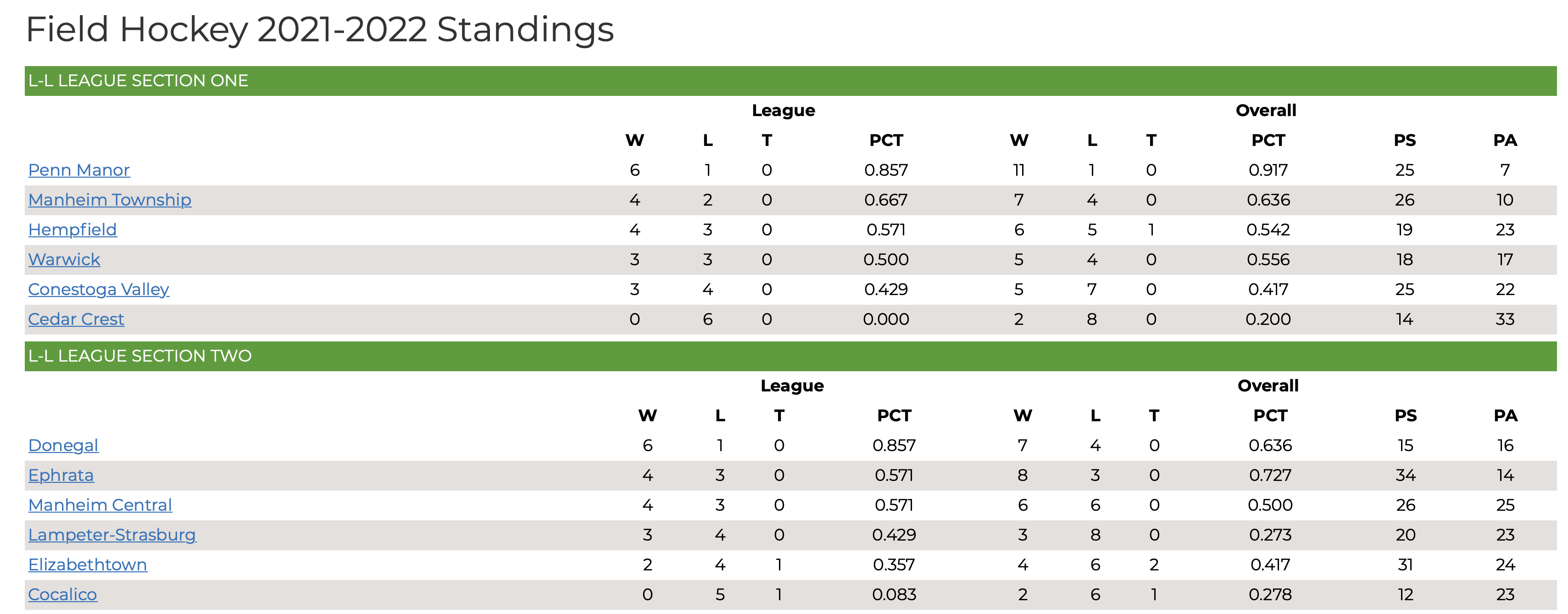Open the Elizabethtown link

click(x=88, y=564)
